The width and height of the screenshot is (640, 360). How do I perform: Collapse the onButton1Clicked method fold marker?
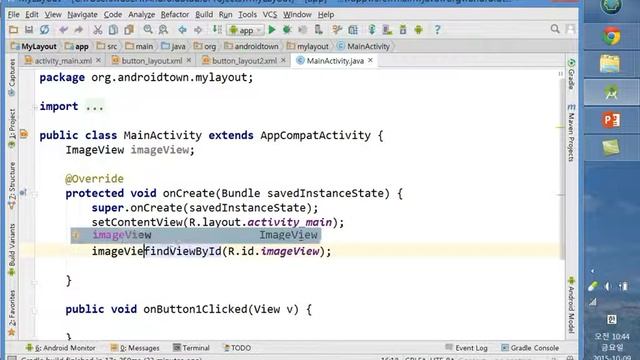point(34,310)
